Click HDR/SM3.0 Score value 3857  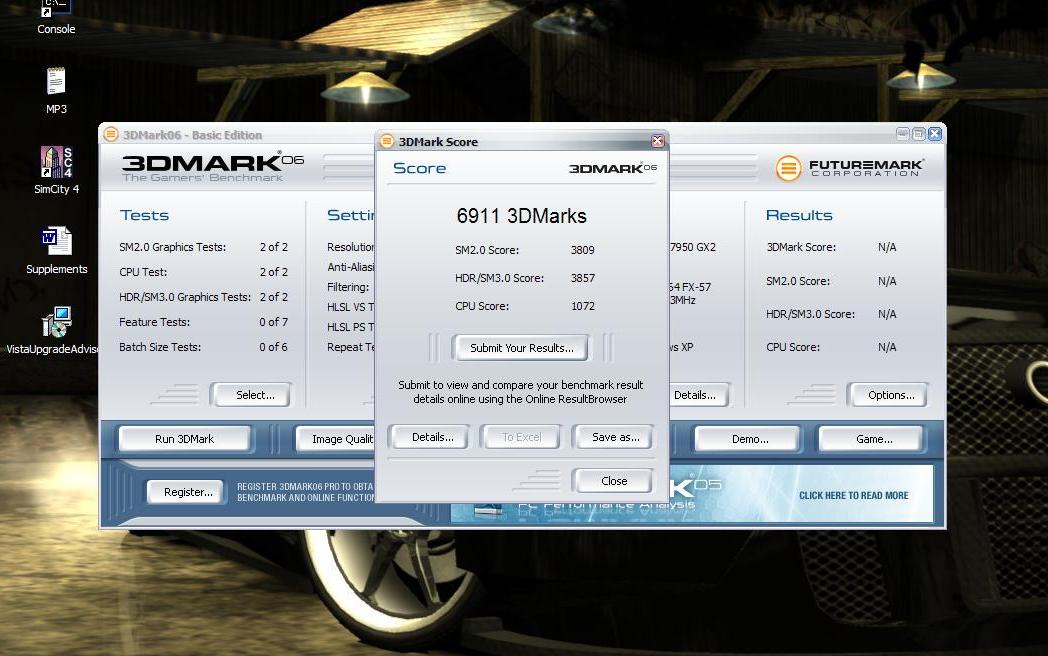583,278
